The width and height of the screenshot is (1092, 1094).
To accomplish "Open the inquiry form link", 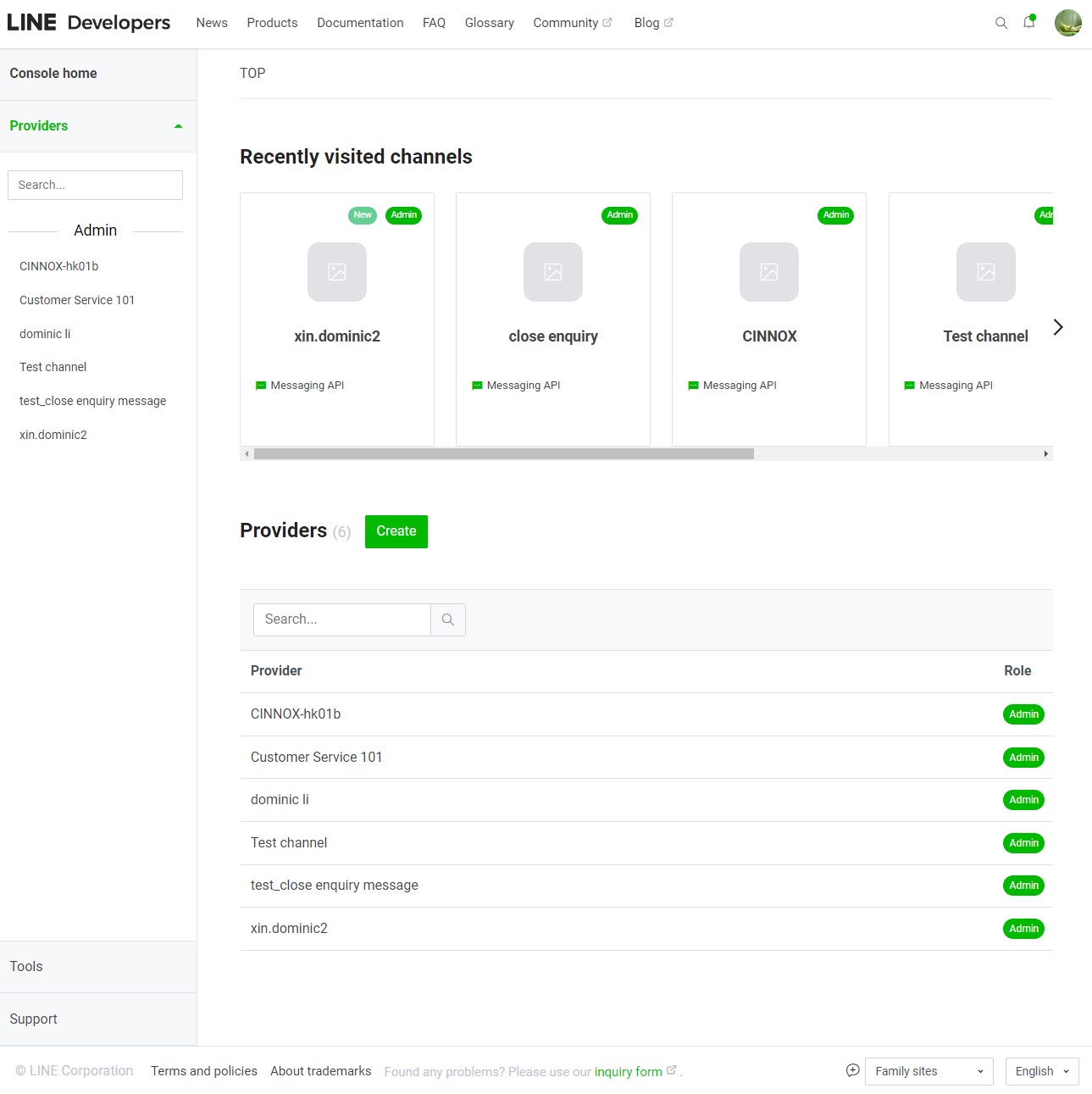I will pyautogui.click(x=629, y=1072).
